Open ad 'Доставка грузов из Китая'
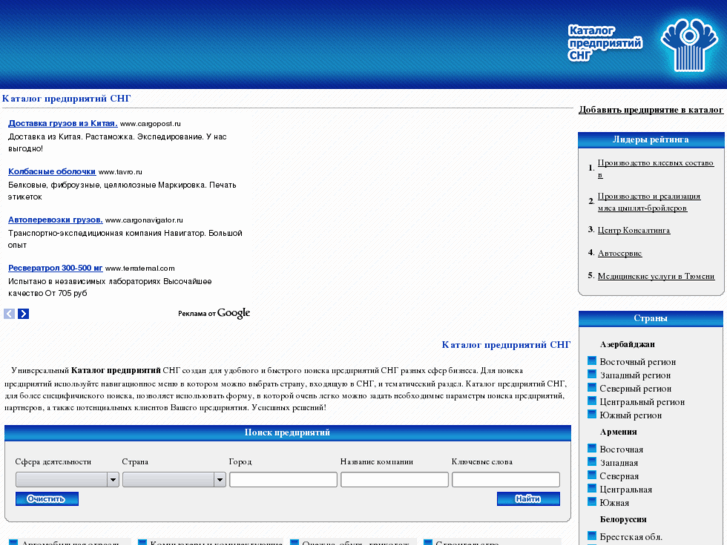This screenshot has height=545, width=727. tap(63, 123)
